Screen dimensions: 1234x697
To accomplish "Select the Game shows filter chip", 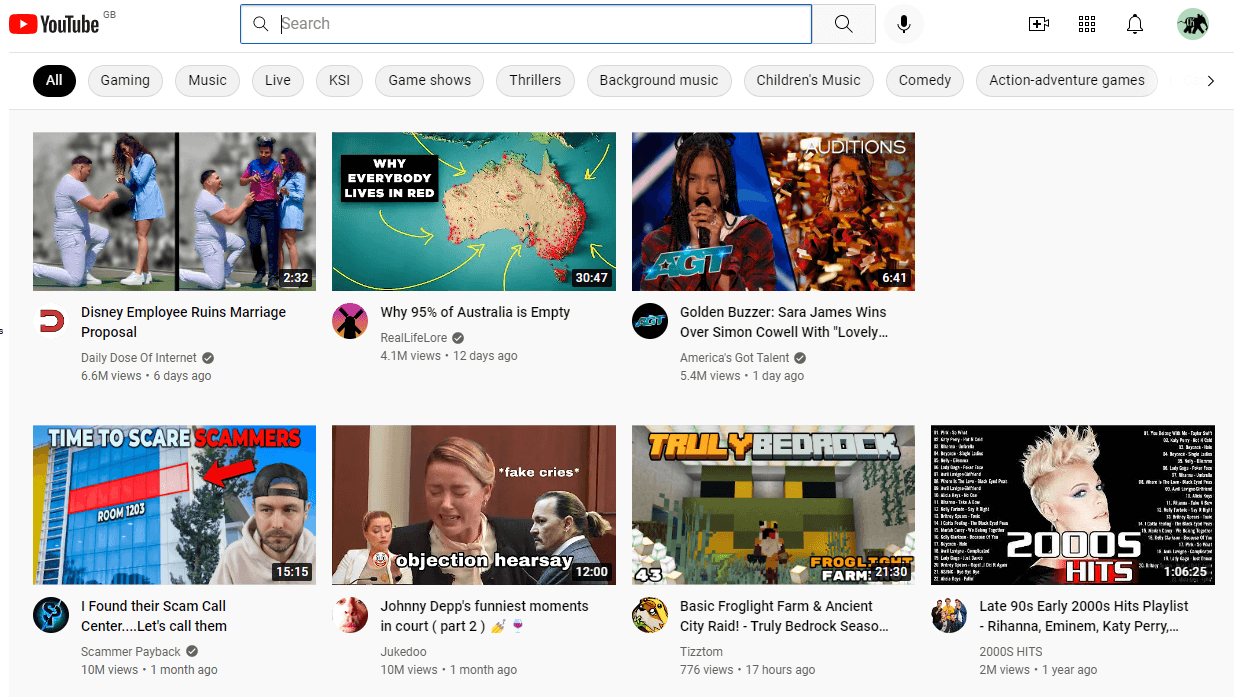I will 429,81.
